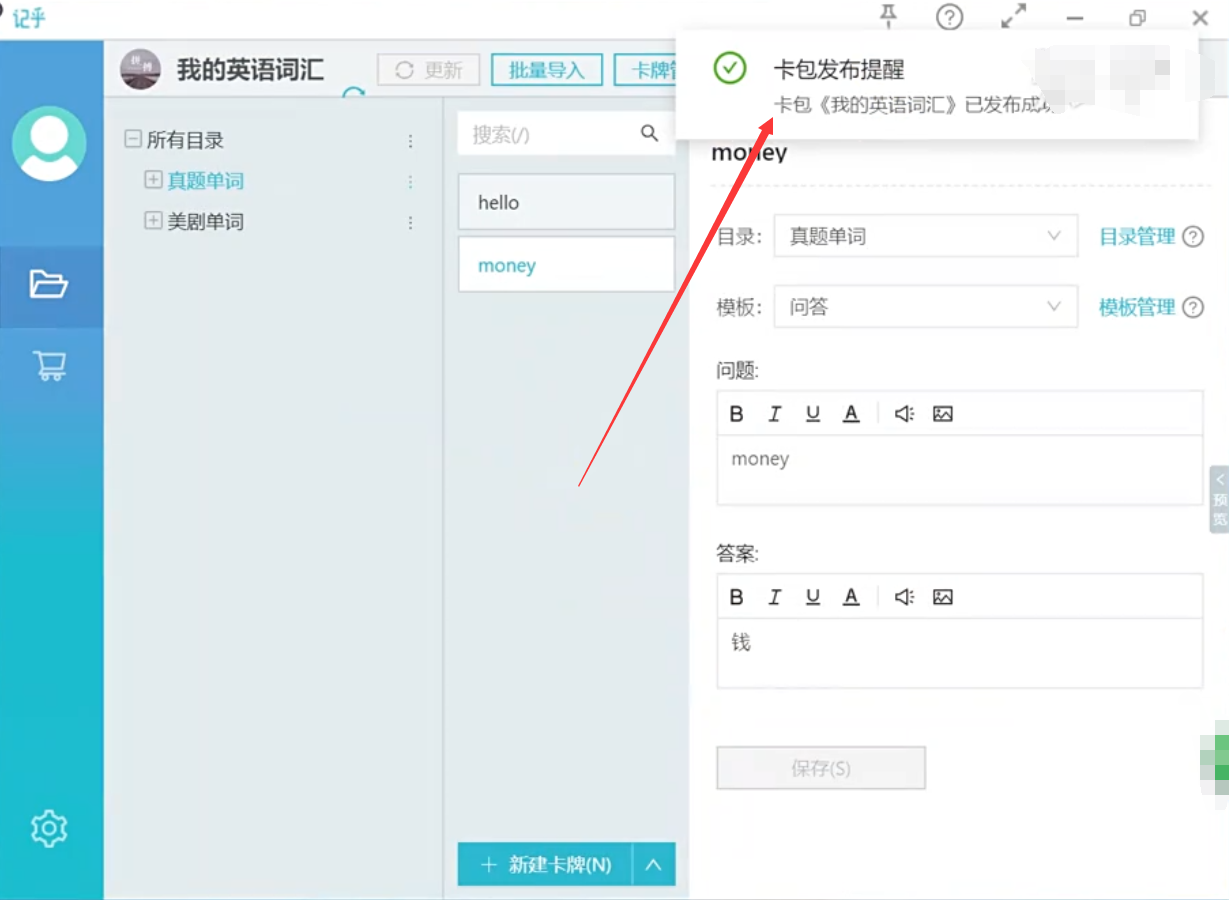Open the arrow menu beside 新建卡牌
The height and width of the screenshot is (900, 1229).
[654, 865]
